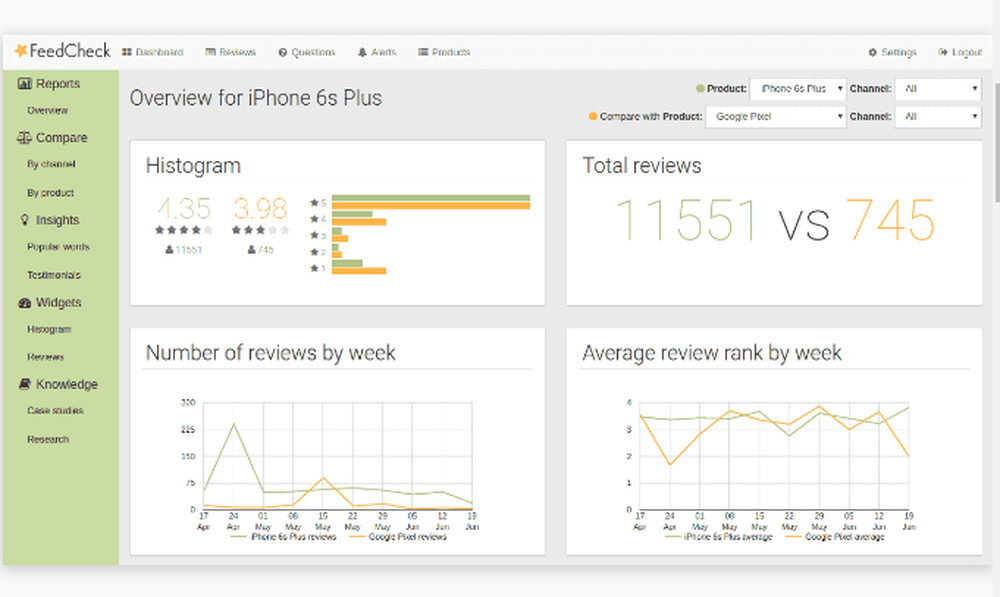Click the 11551 total reviews number

686,220
